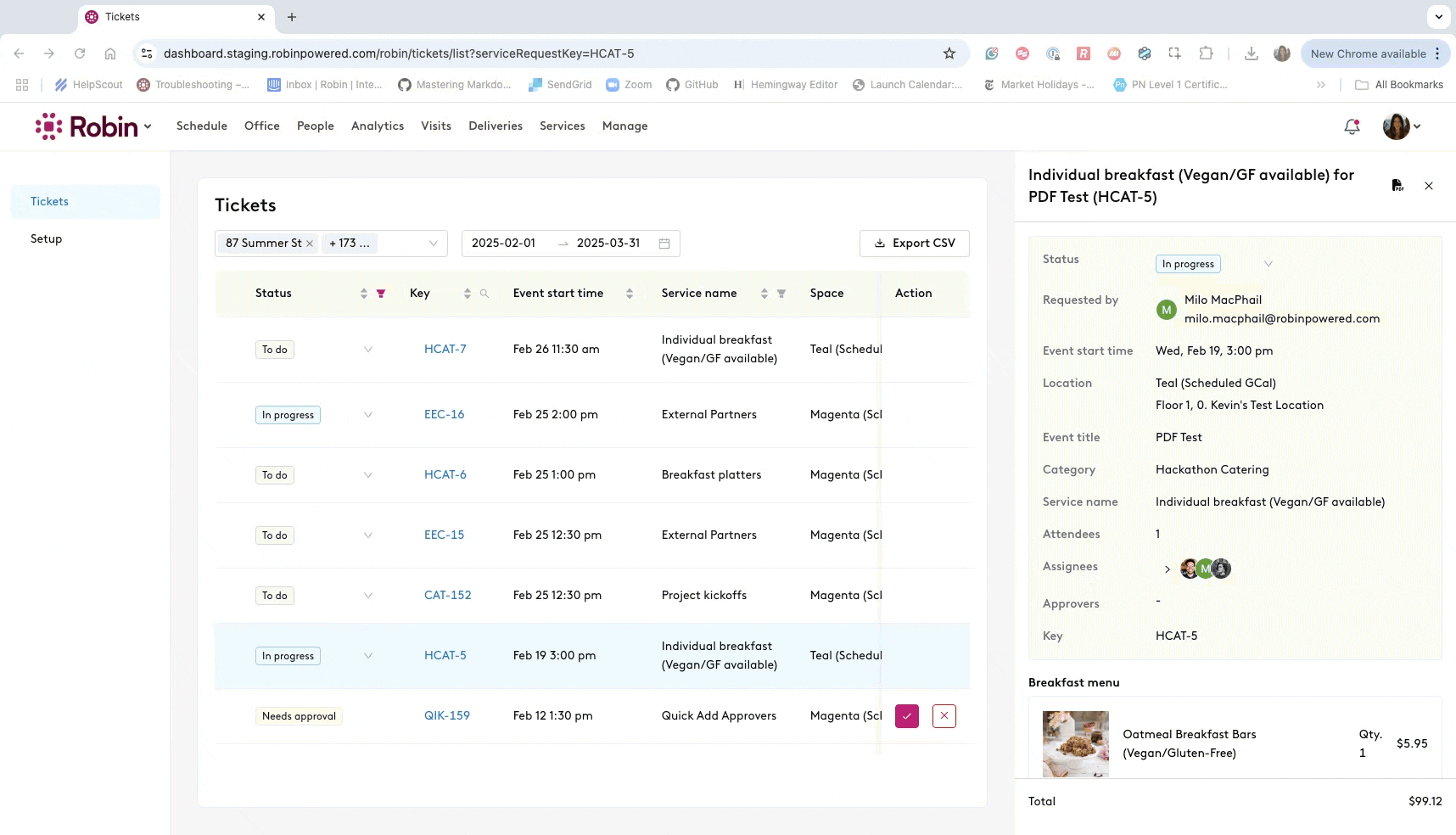Click the start date 2025-02-01 field
1456x835 pixels.
504,244
